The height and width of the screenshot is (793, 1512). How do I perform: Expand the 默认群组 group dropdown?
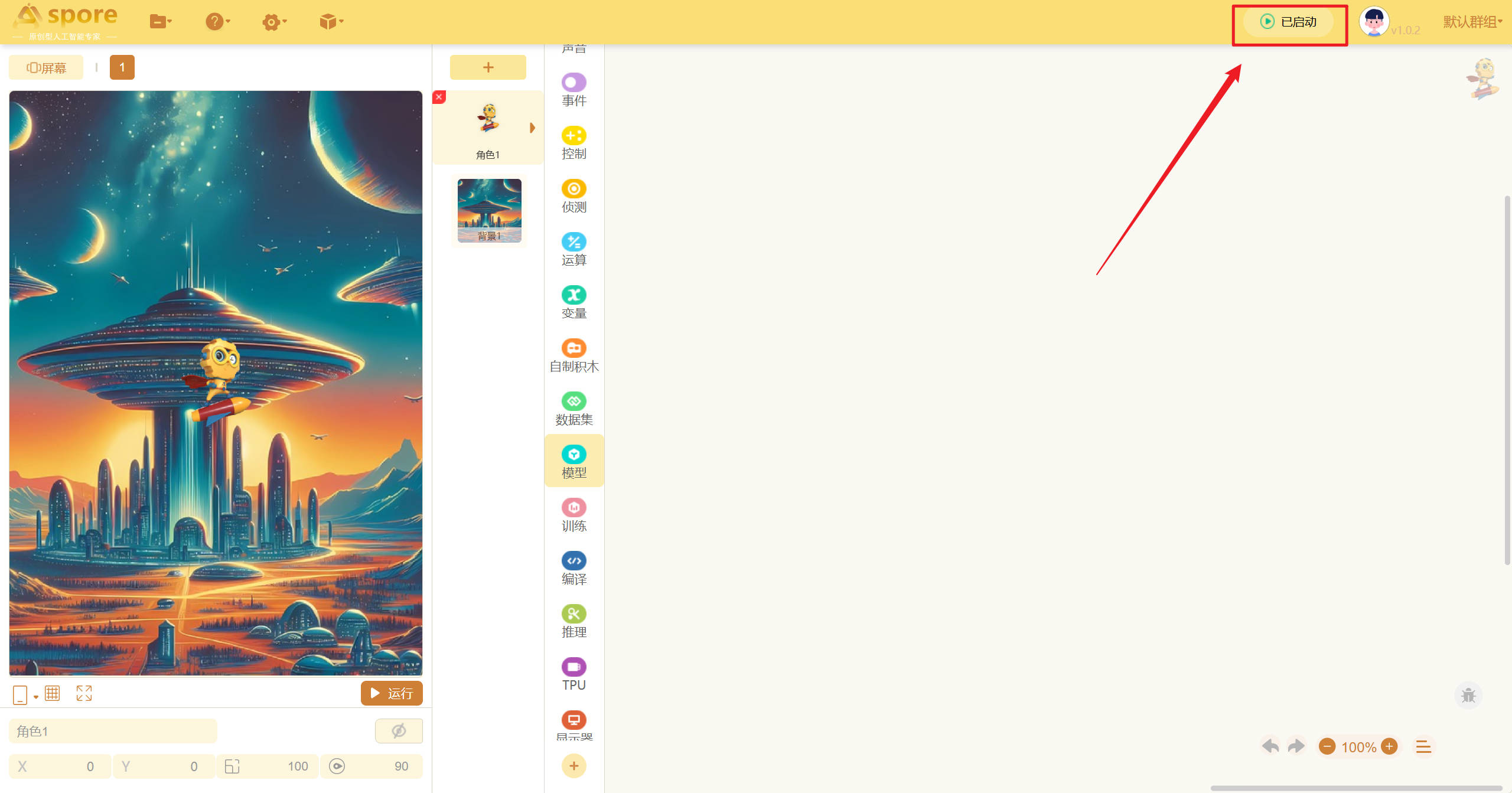point(1472,22)
